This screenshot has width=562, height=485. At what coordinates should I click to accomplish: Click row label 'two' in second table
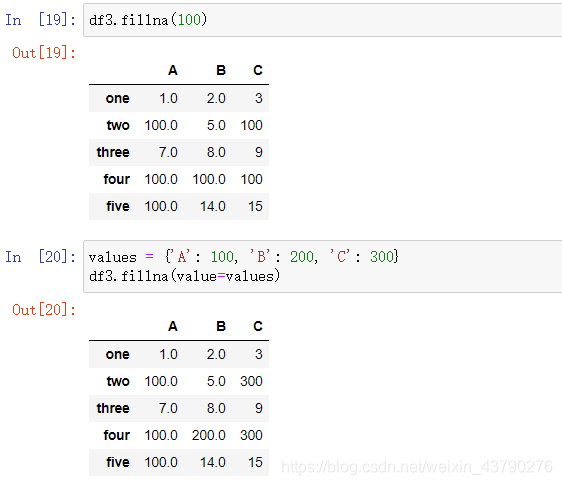118,381
